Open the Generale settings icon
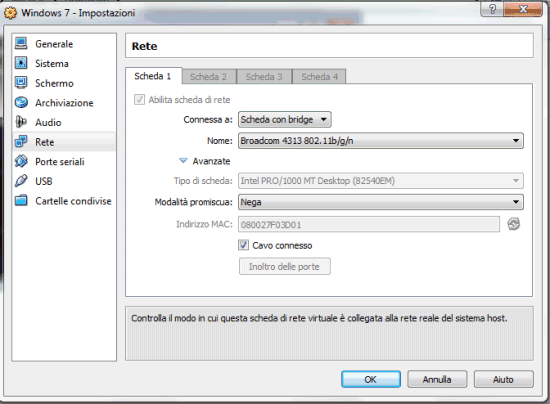This screenshot has height=404, width=550. (21, 44)
